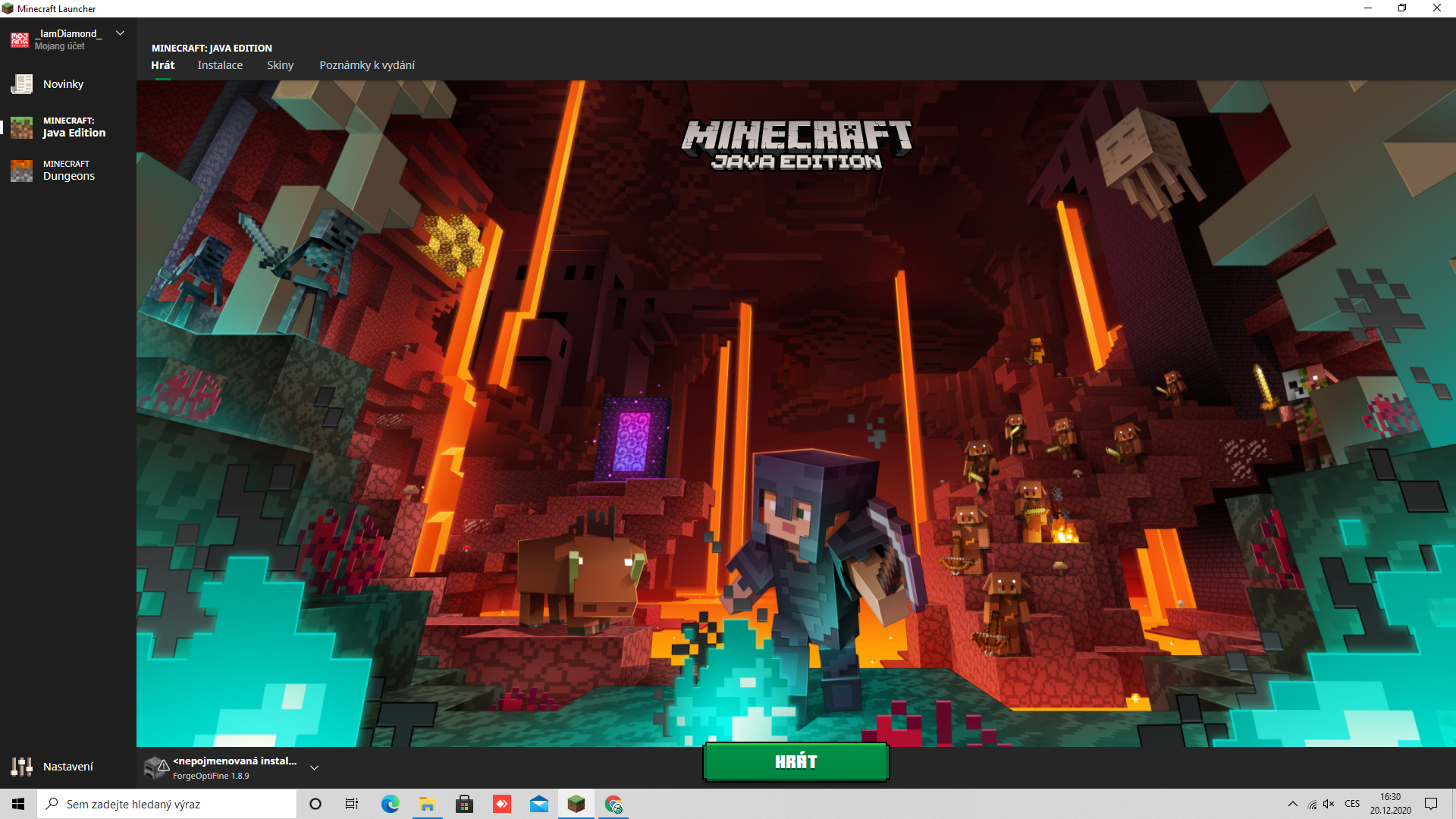This screenshot has width=1456, height=819.
Task: Switch to the Instalace tab
Action: [220, 65]
